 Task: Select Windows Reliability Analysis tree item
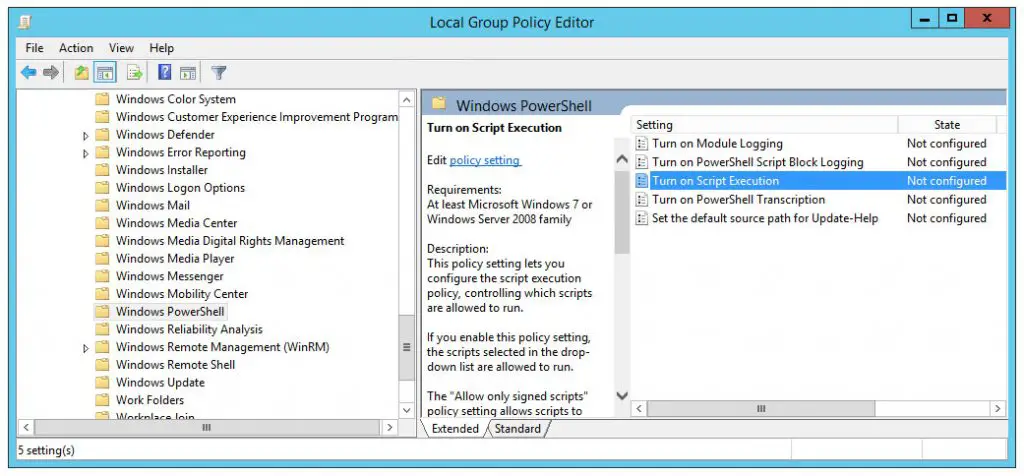[189, 329]
